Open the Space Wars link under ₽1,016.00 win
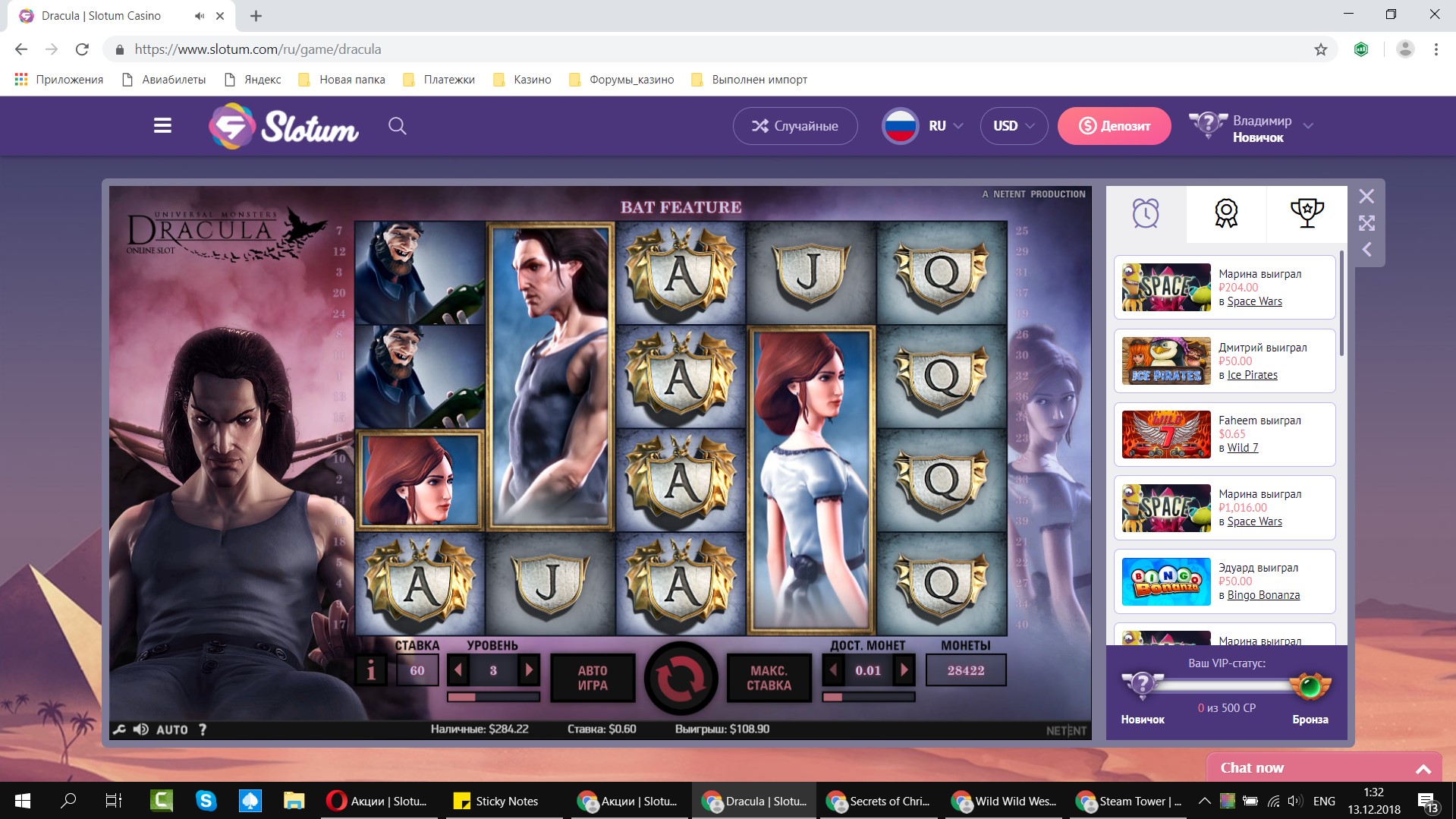 pos(1255,521)
